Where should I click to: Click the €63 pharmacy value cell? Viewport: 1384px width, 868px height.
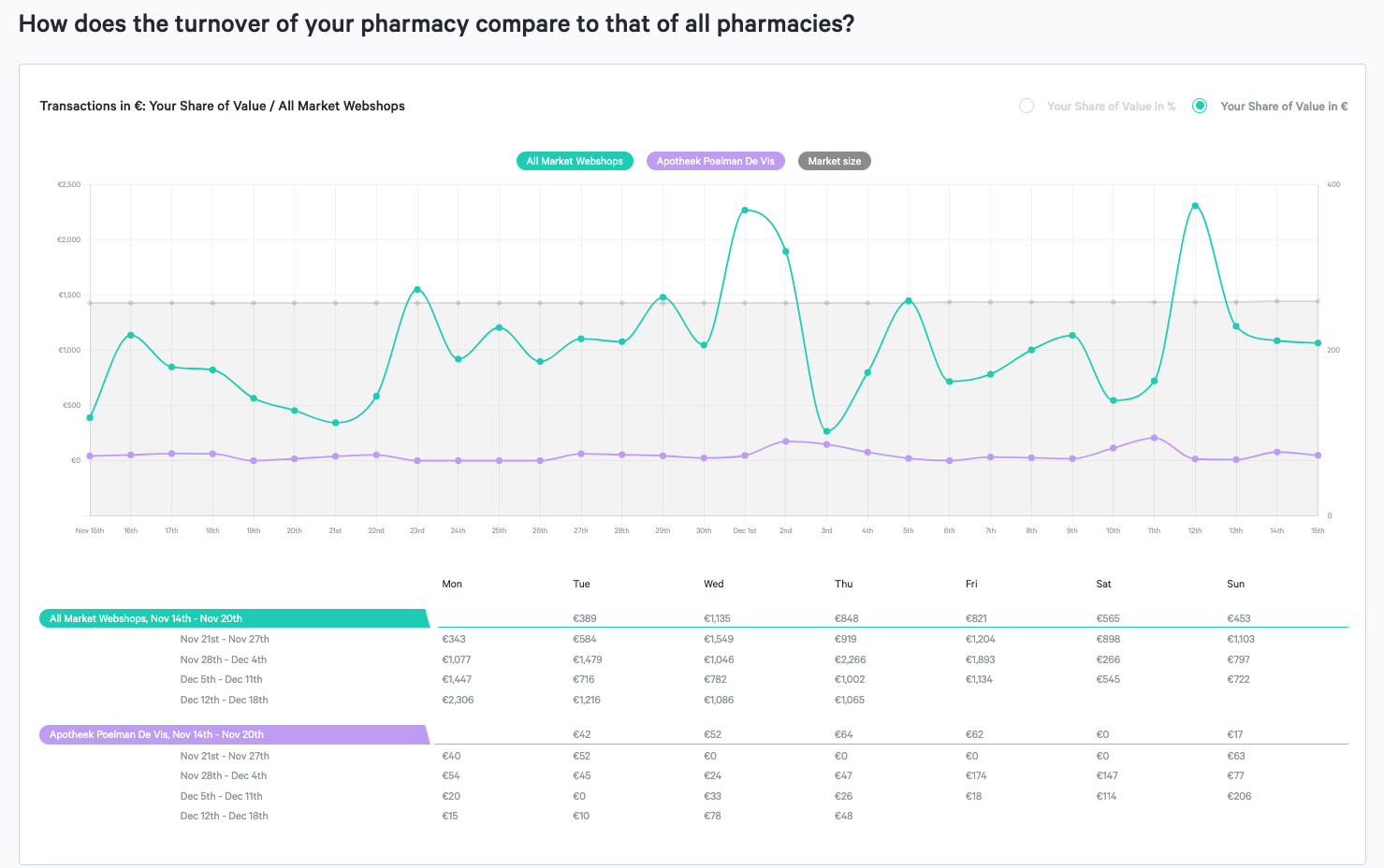tap(1236, 756)
